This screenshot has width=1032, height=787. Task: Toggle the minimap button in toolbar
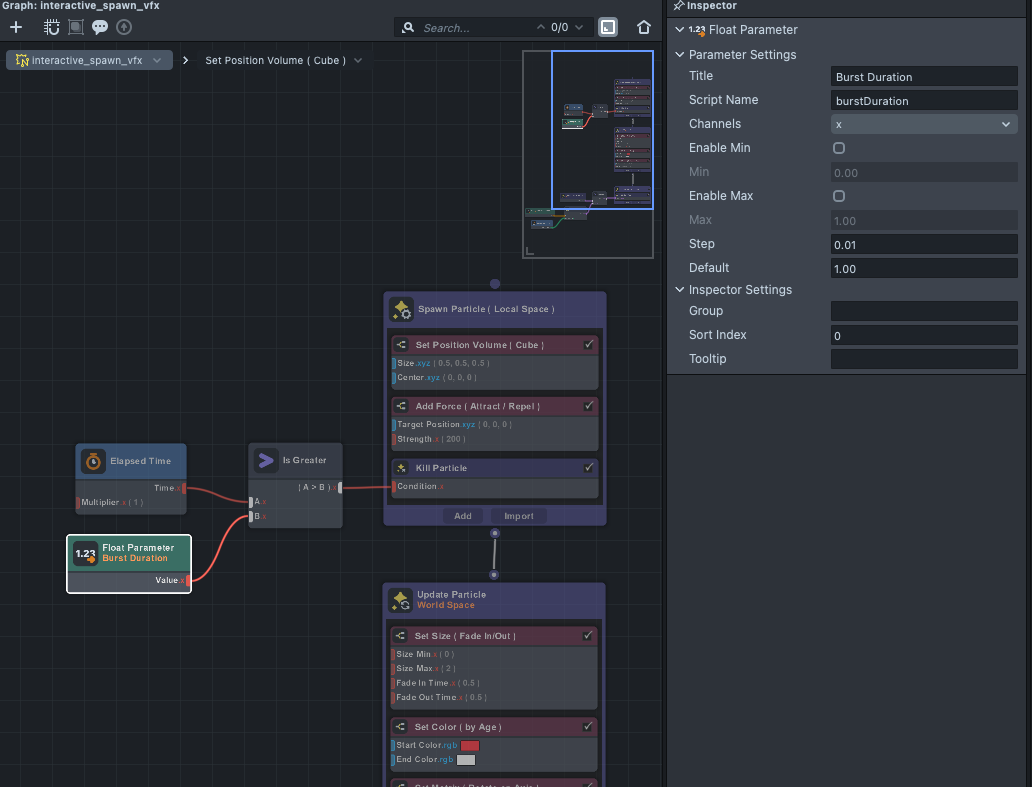click(x=608, y=27)
